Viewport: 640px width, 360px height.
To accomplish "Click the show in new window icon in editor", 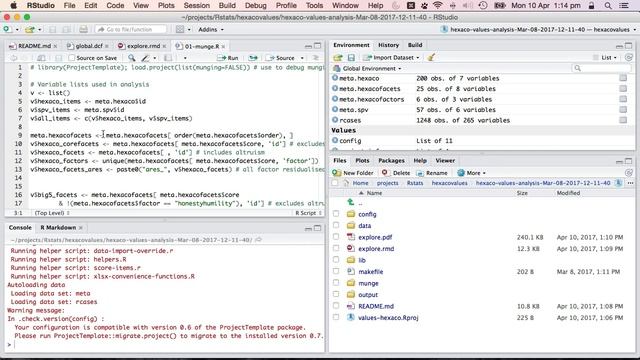I will click(41, 58).
